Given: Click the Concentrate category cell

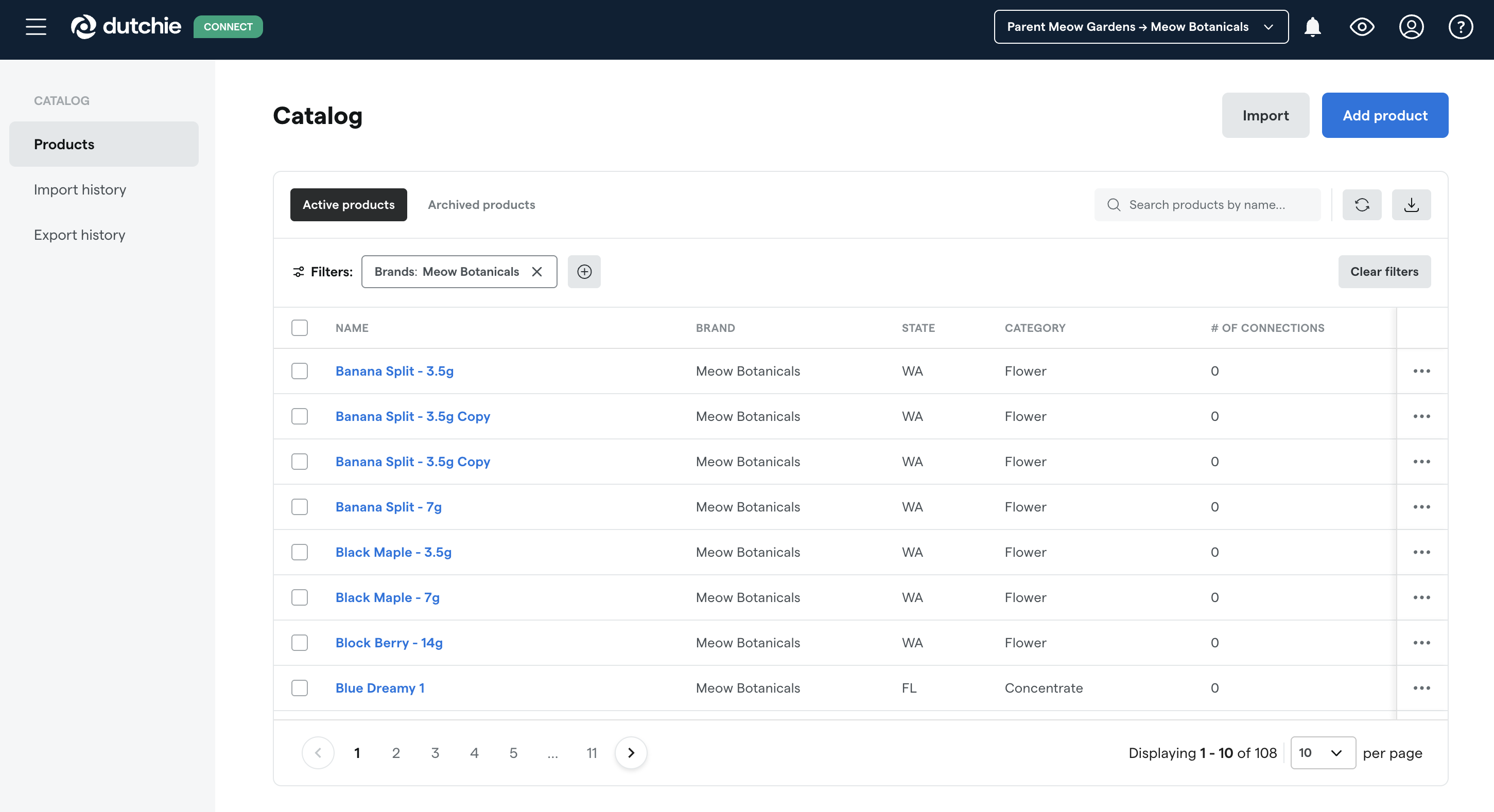Looking at the screenshot, I should [x=1044, y=688].
